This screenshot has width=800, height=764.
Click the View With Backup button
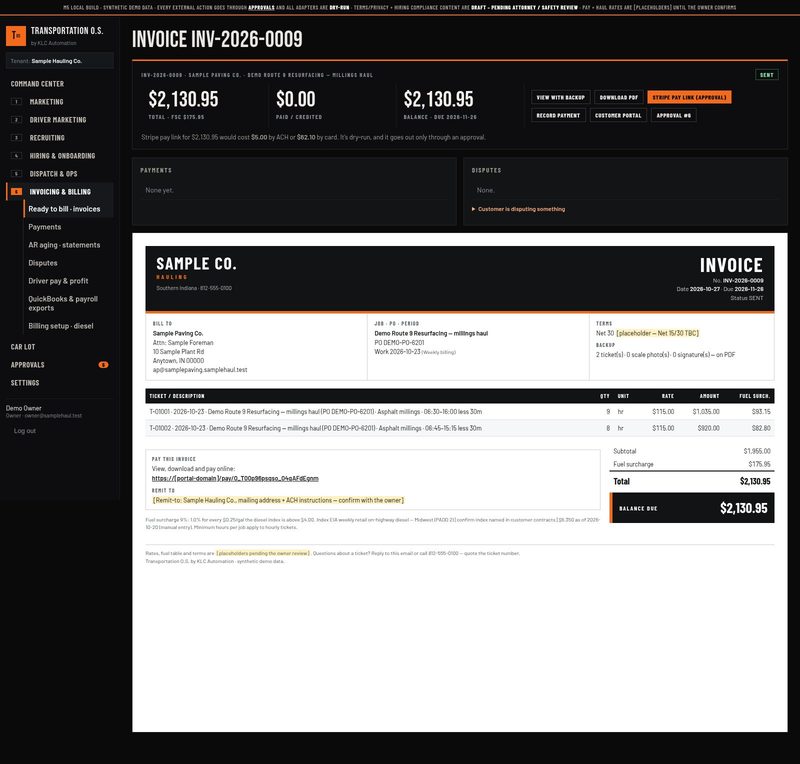(x=560, y=97)
